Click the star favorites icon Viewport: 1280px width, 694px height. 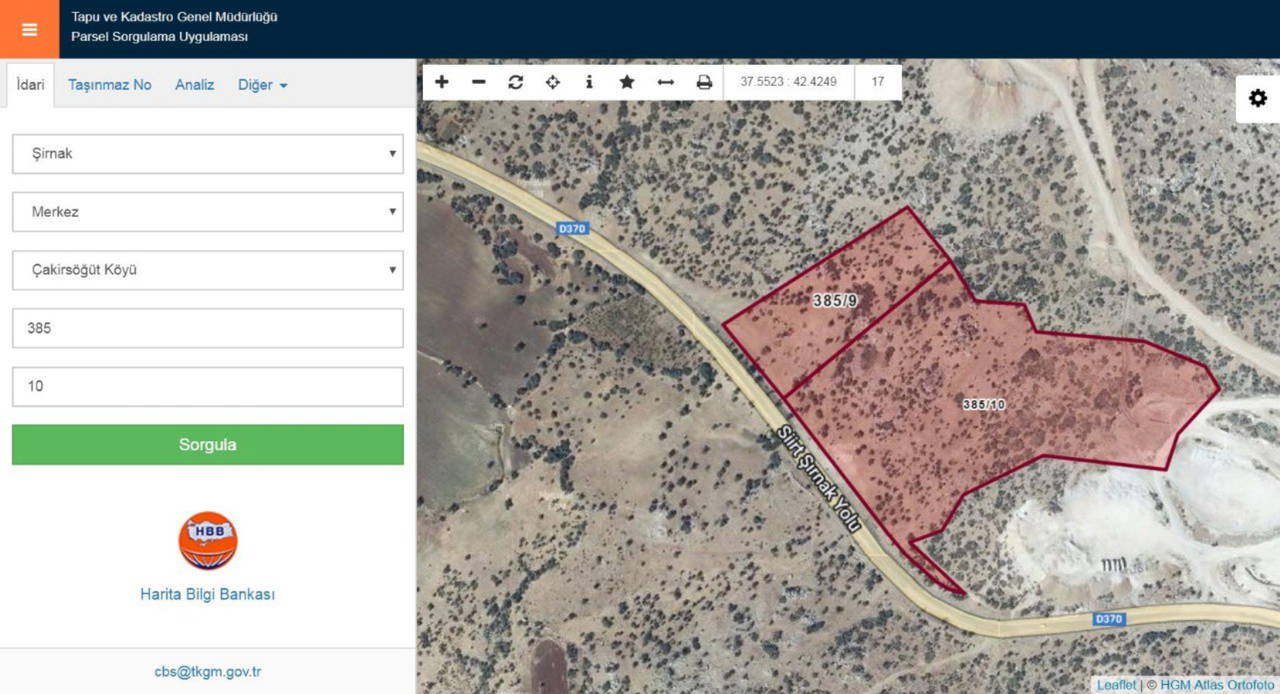[x=627, y=82]
